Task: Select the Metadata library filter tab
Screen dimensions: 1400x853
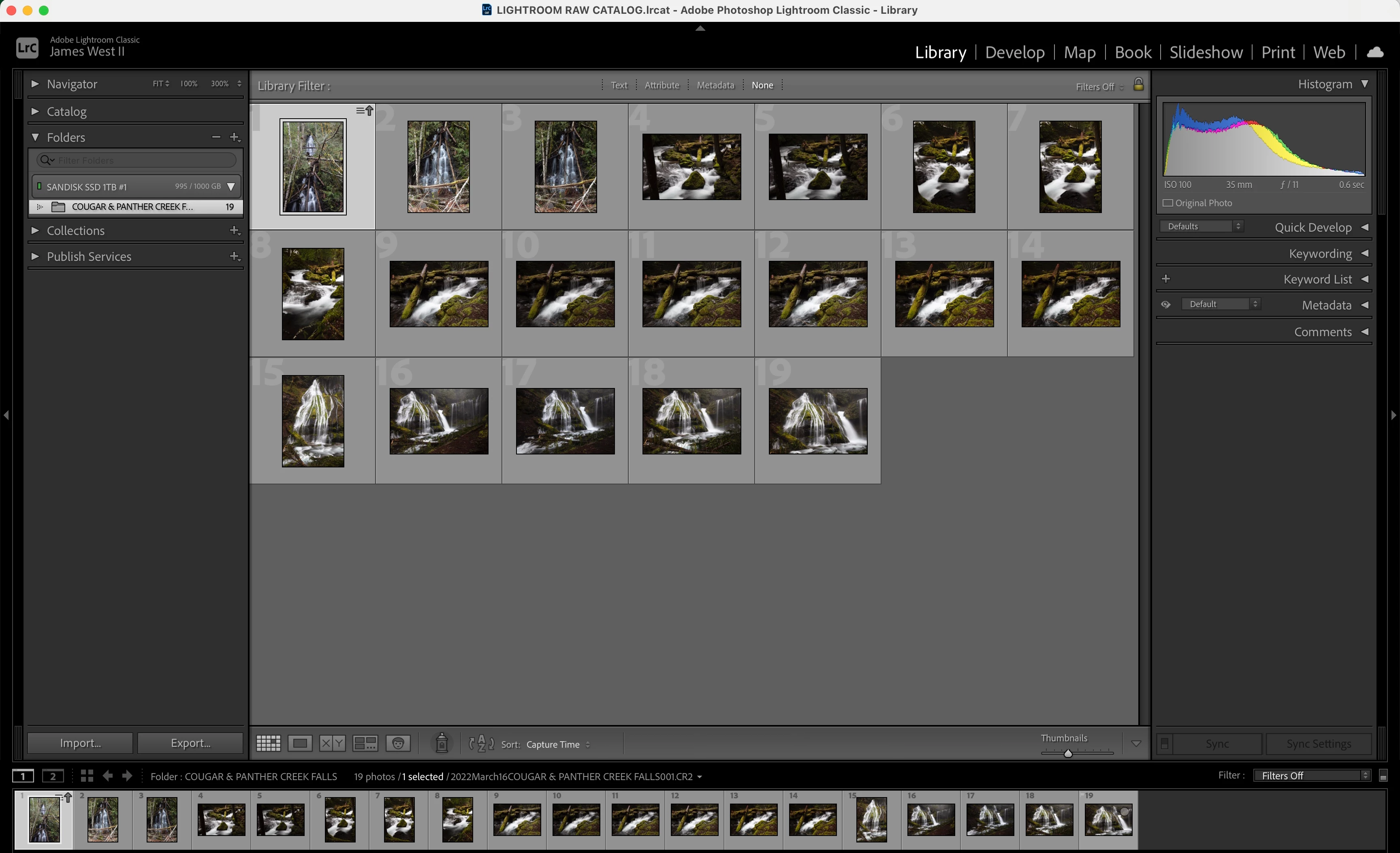Action: pyautogui.click(x=715, y=85)
